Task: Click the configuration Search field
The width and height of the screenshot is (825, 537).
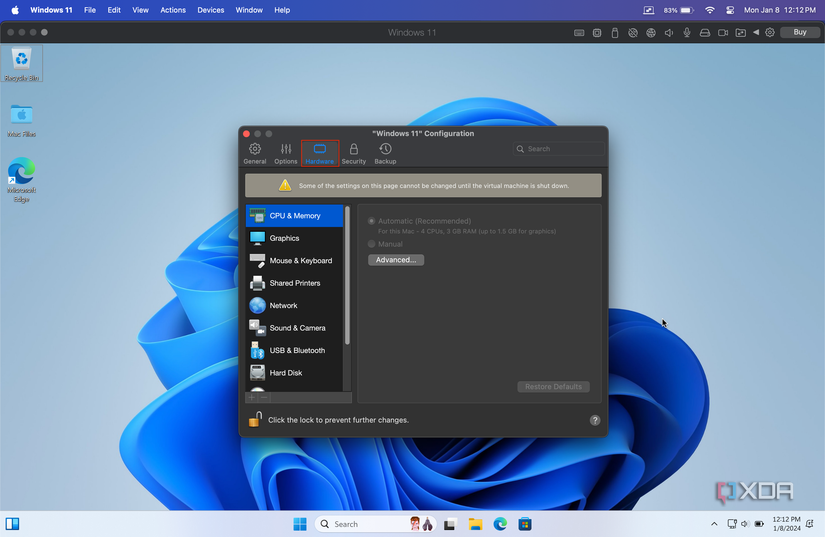Action: click(558, 149)
